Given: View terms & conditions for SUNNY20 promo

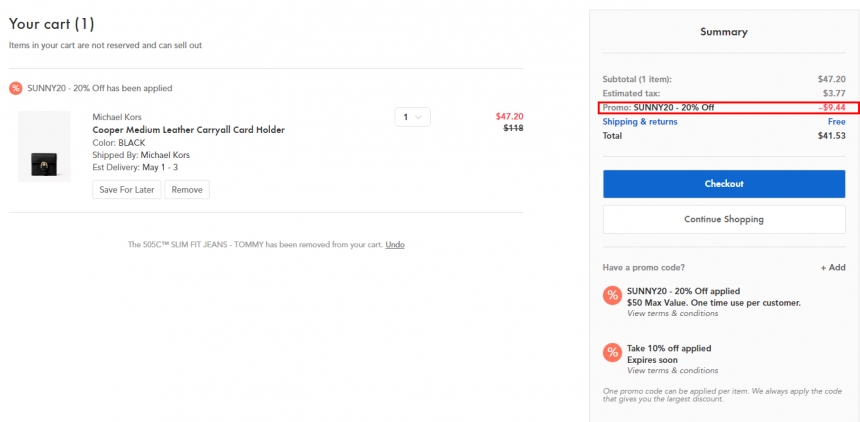Looking at the screenshot, I should click(x=672, y=313).
